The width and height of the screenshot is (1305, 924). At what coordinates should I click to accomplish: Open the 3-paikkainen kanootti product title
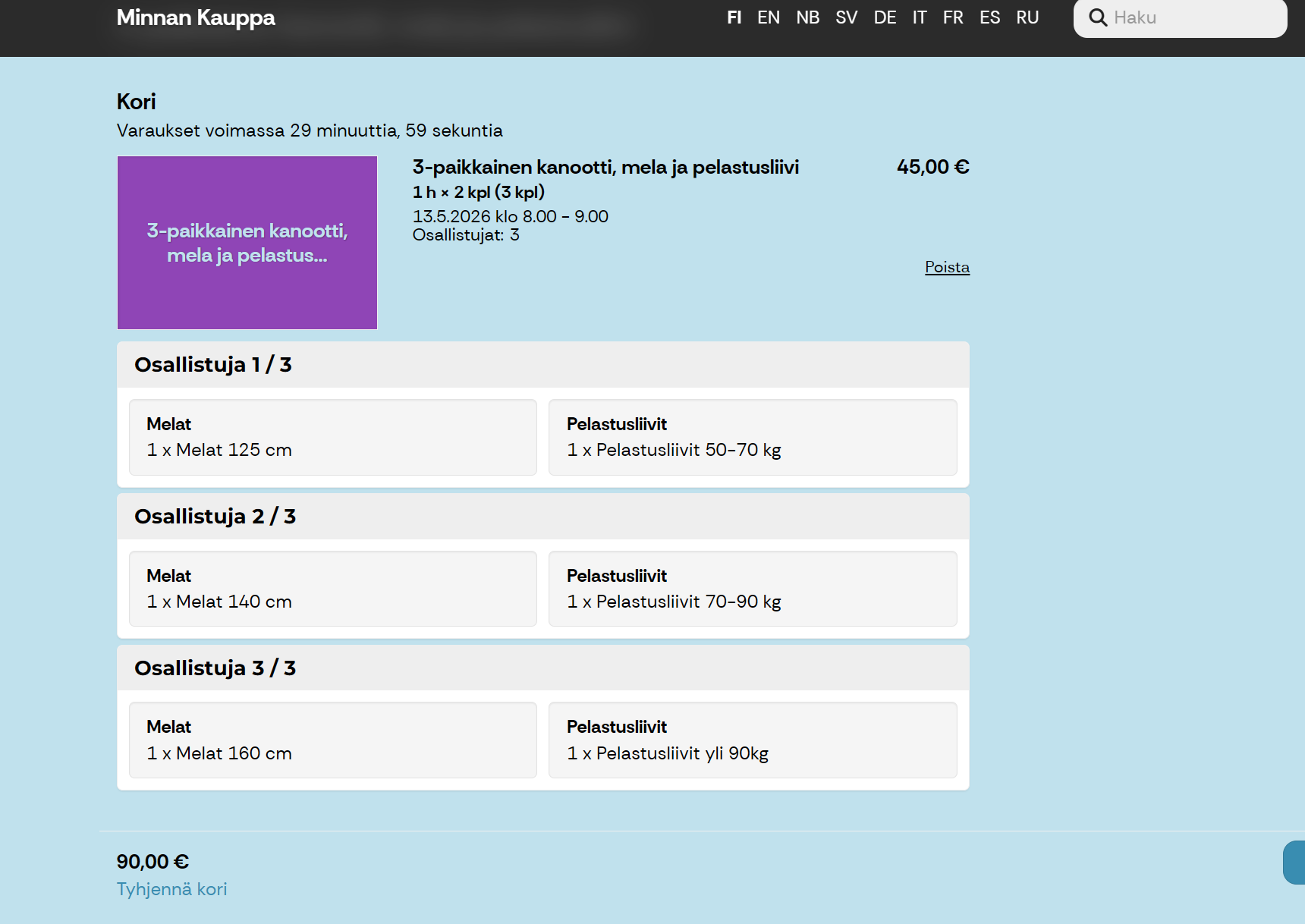605,167
